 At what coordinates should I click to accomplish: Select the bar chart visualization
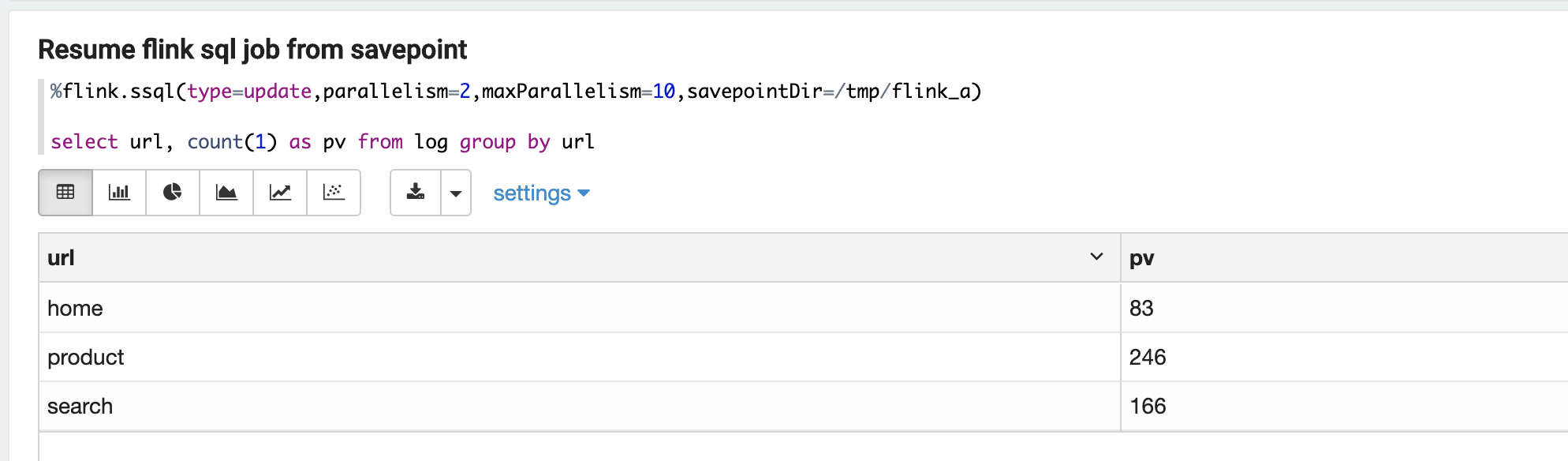(119, 193)
